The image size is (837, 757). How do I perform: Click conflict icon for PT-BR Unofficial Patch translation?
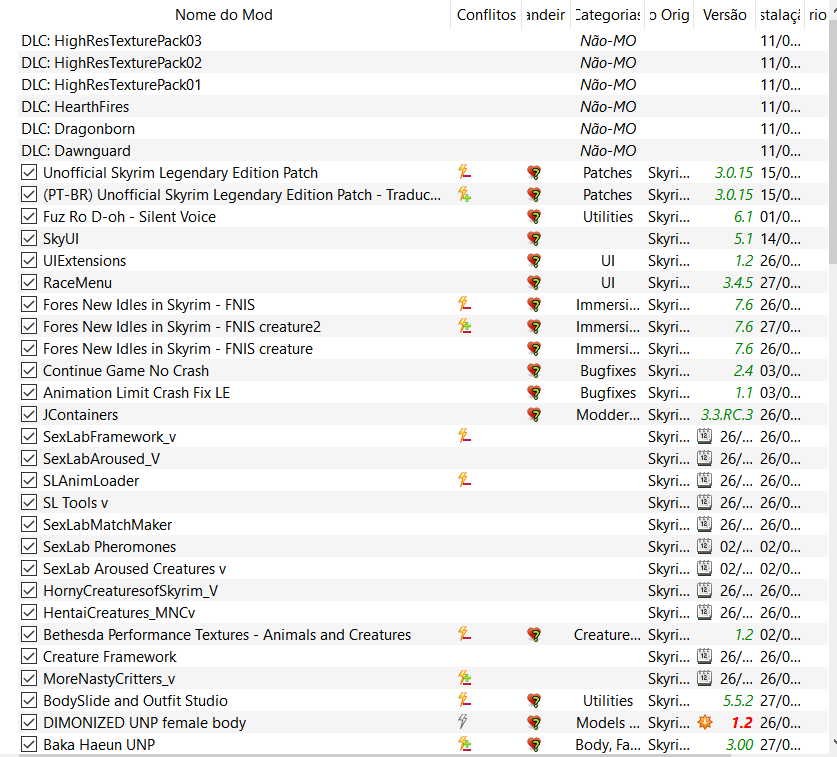pos(464,194)
